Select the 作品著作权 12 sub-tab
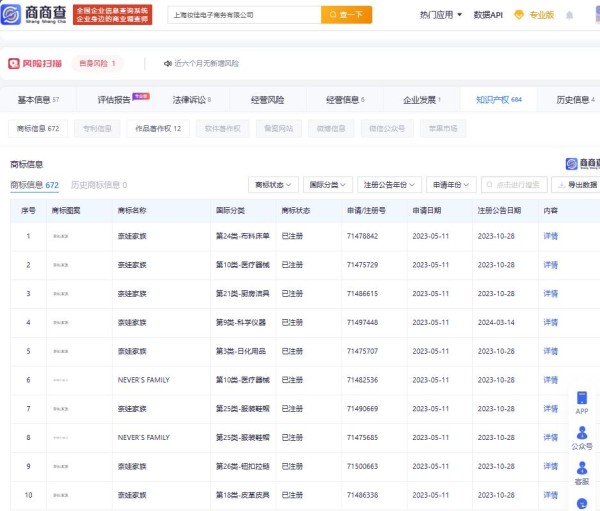600x511 pixels. (x=158, y=129)
